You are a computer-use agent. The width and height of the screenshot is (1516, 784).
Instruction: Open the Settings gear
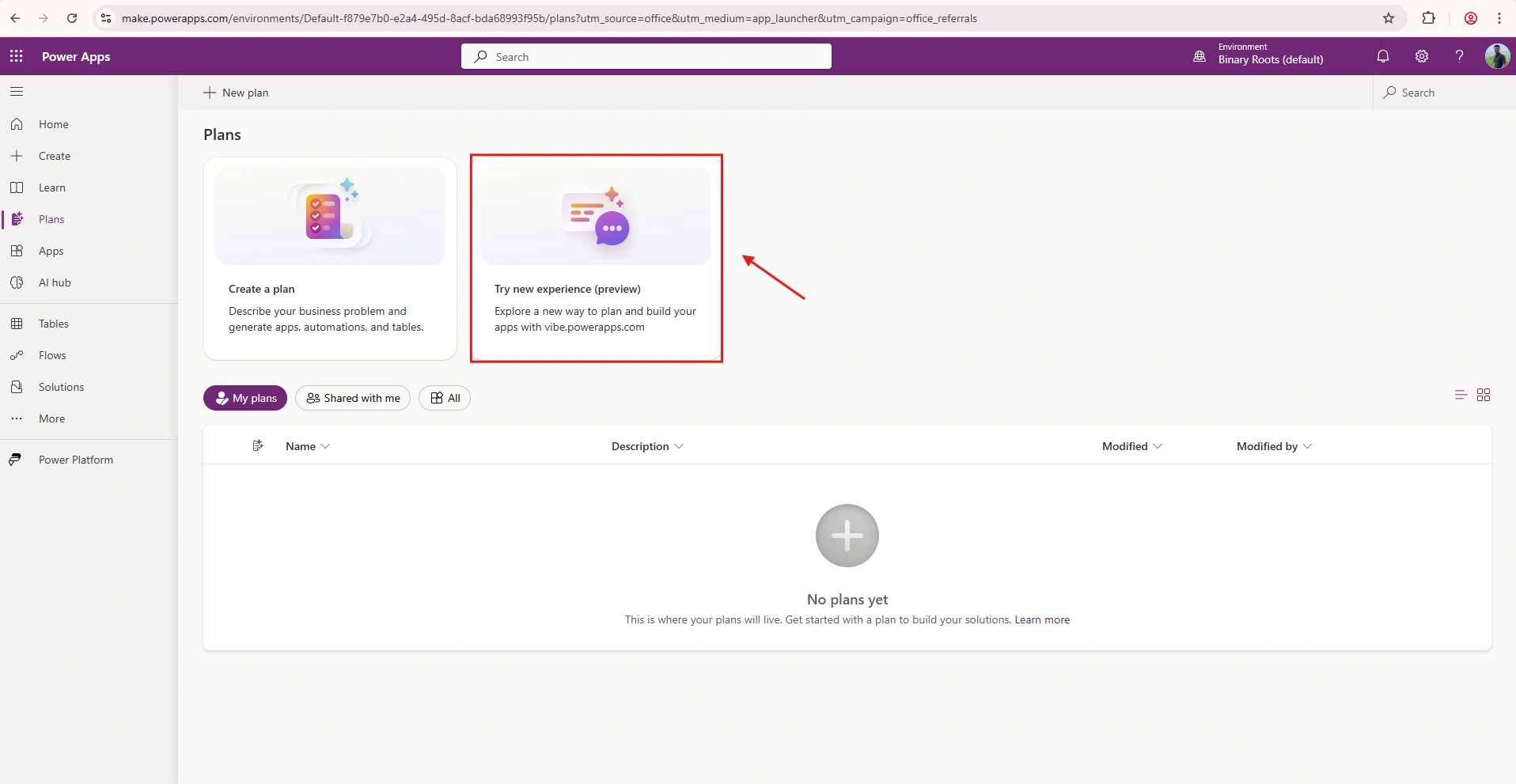1422,56
